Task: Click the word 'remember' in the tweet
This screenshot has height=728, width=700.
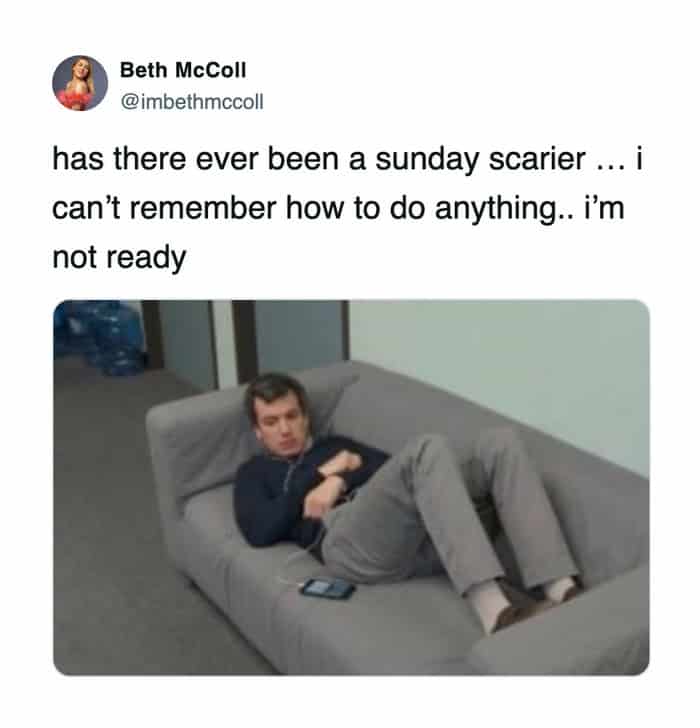Action: (203, 208)
